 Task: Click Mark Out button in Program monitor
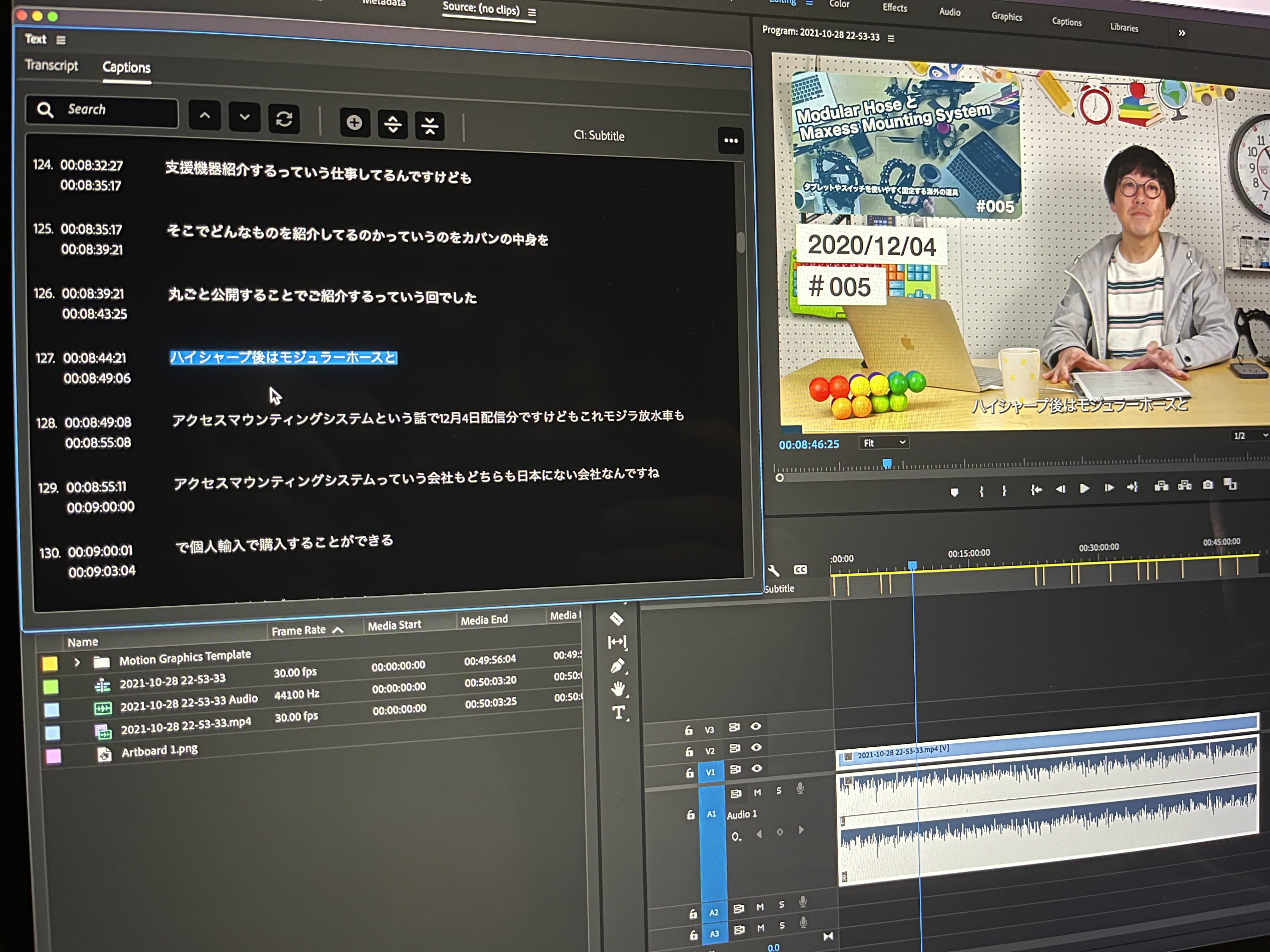coord(1004,490)
